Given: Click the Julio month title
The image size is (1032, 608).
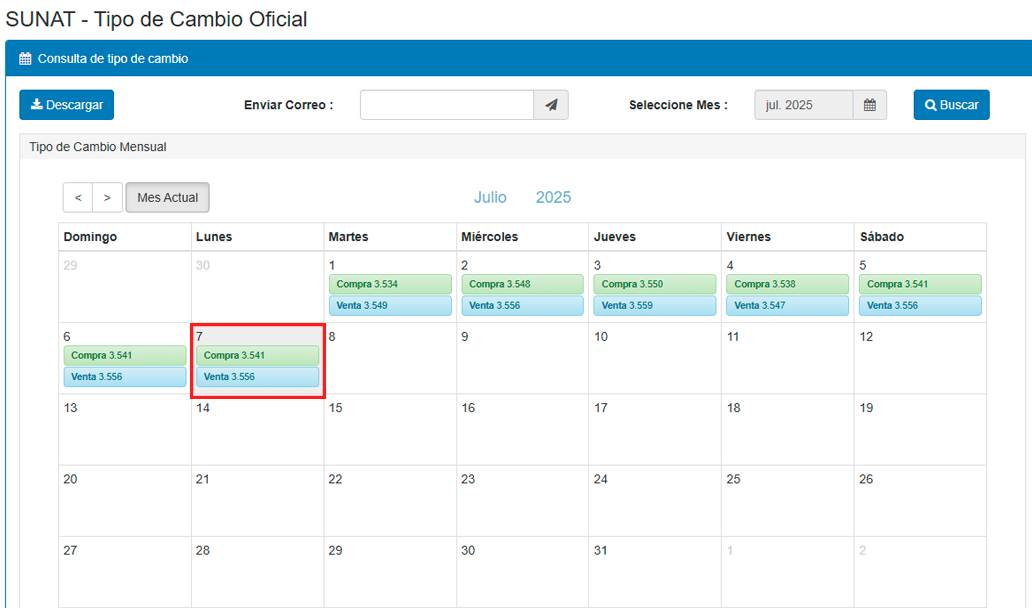Looking at the screenshot, I should [x=490, y=197].
